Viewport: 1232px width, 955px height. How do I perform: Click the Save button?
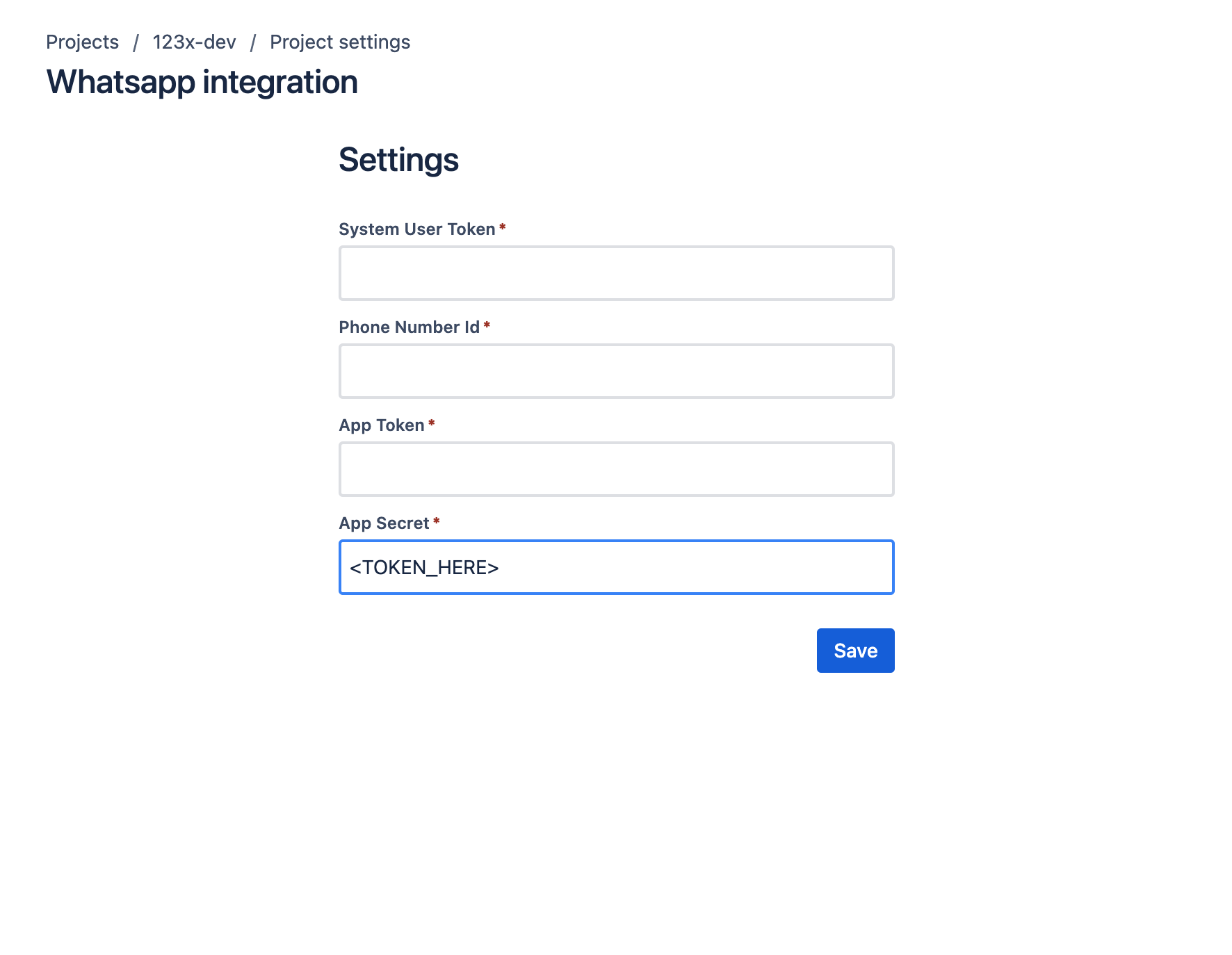click(x=854, y=650)
